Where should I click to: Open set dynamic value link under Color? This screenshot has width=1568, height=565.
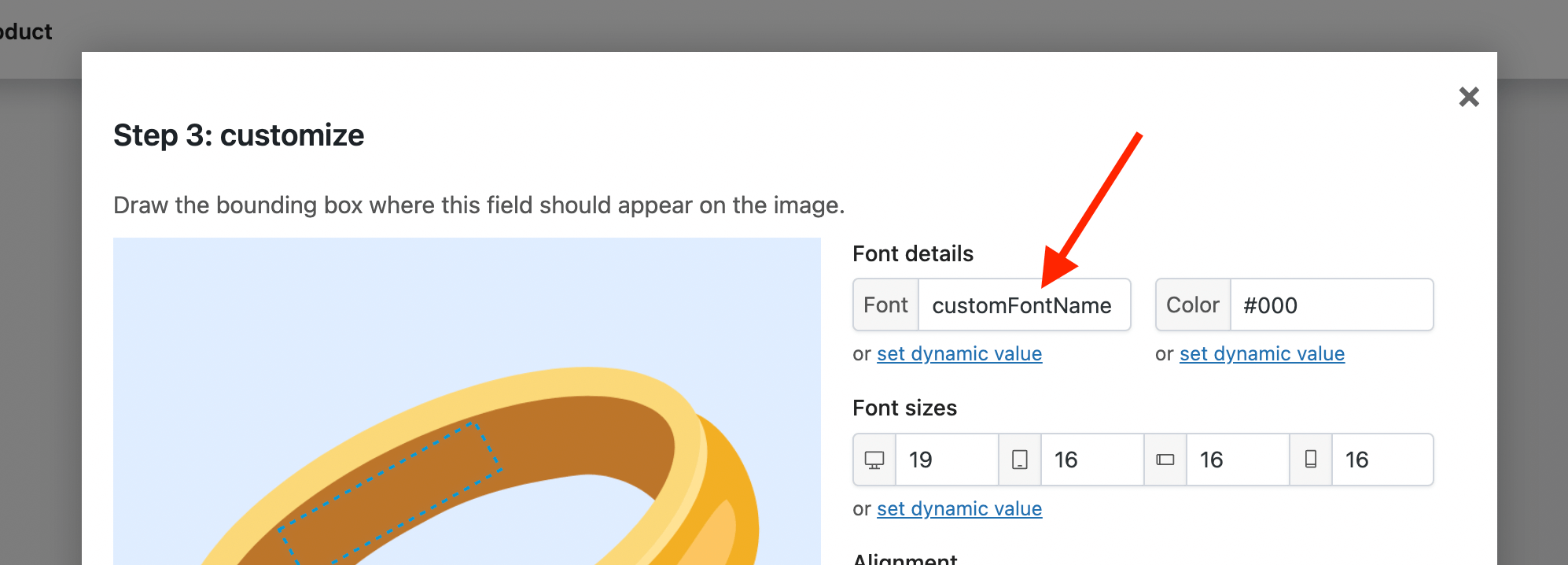1262,354
